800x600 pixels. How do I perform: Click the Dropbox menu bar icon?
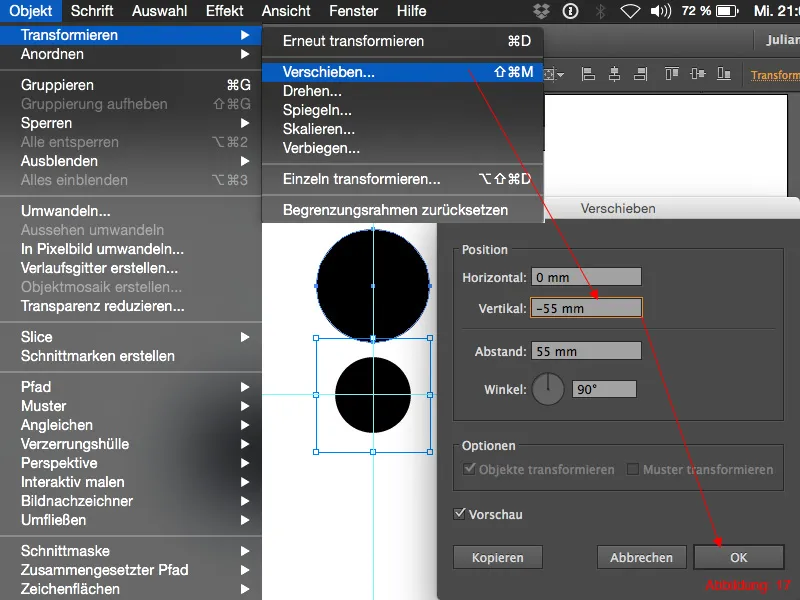[x=541, y=11]
